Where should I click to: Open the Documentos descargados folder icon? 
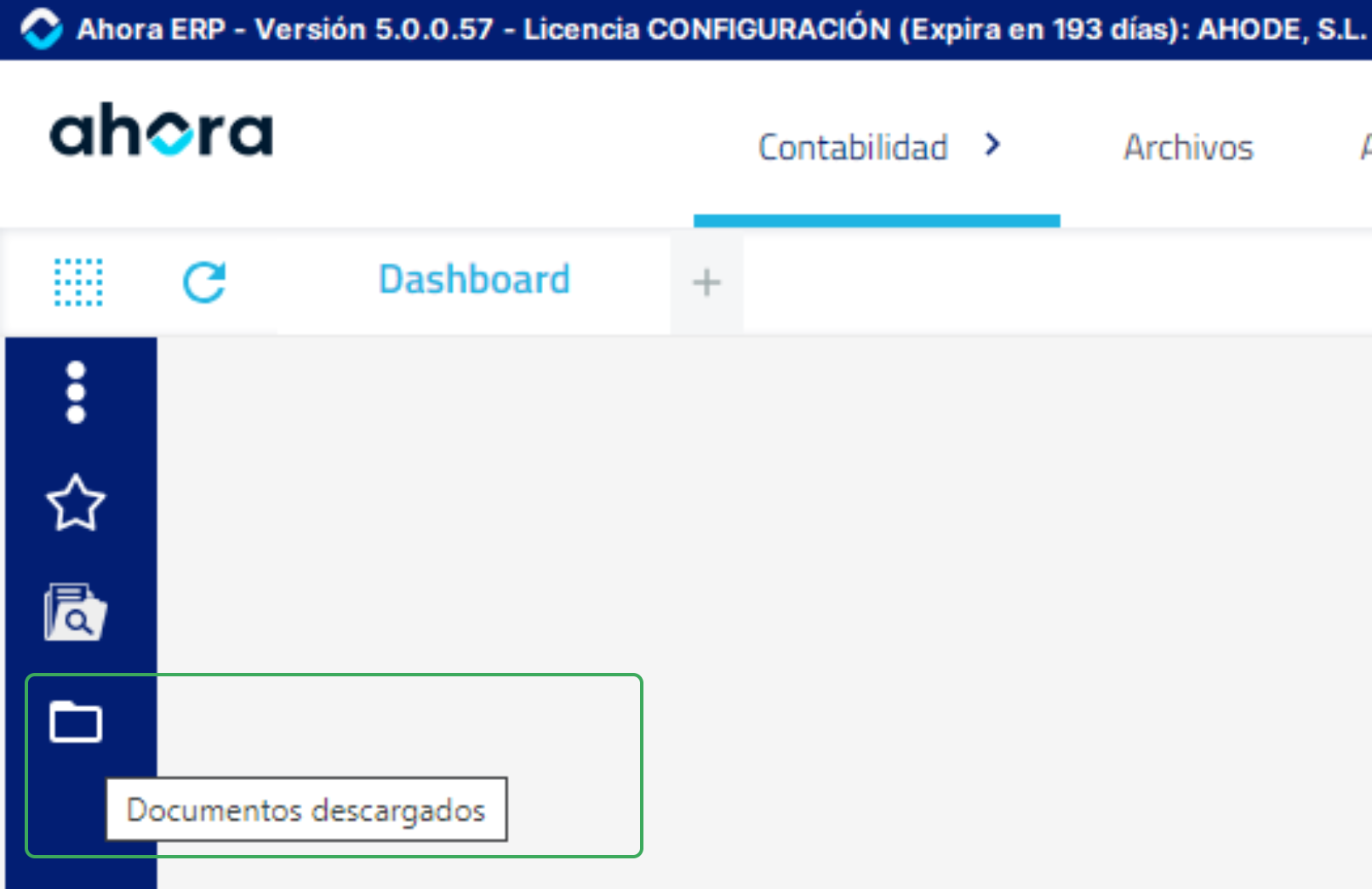click(76, 722)
